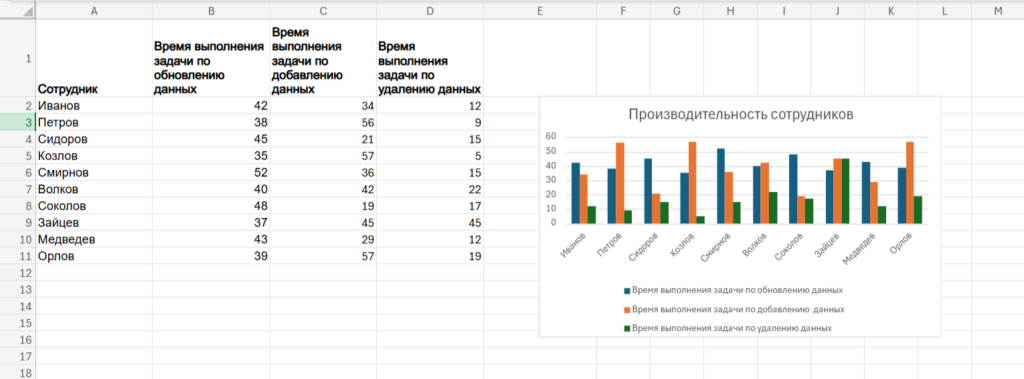Click header cell about добавлению данных
Image resolution: width=1024 pixels, height=379 pixels.
[x=323, y=59]
